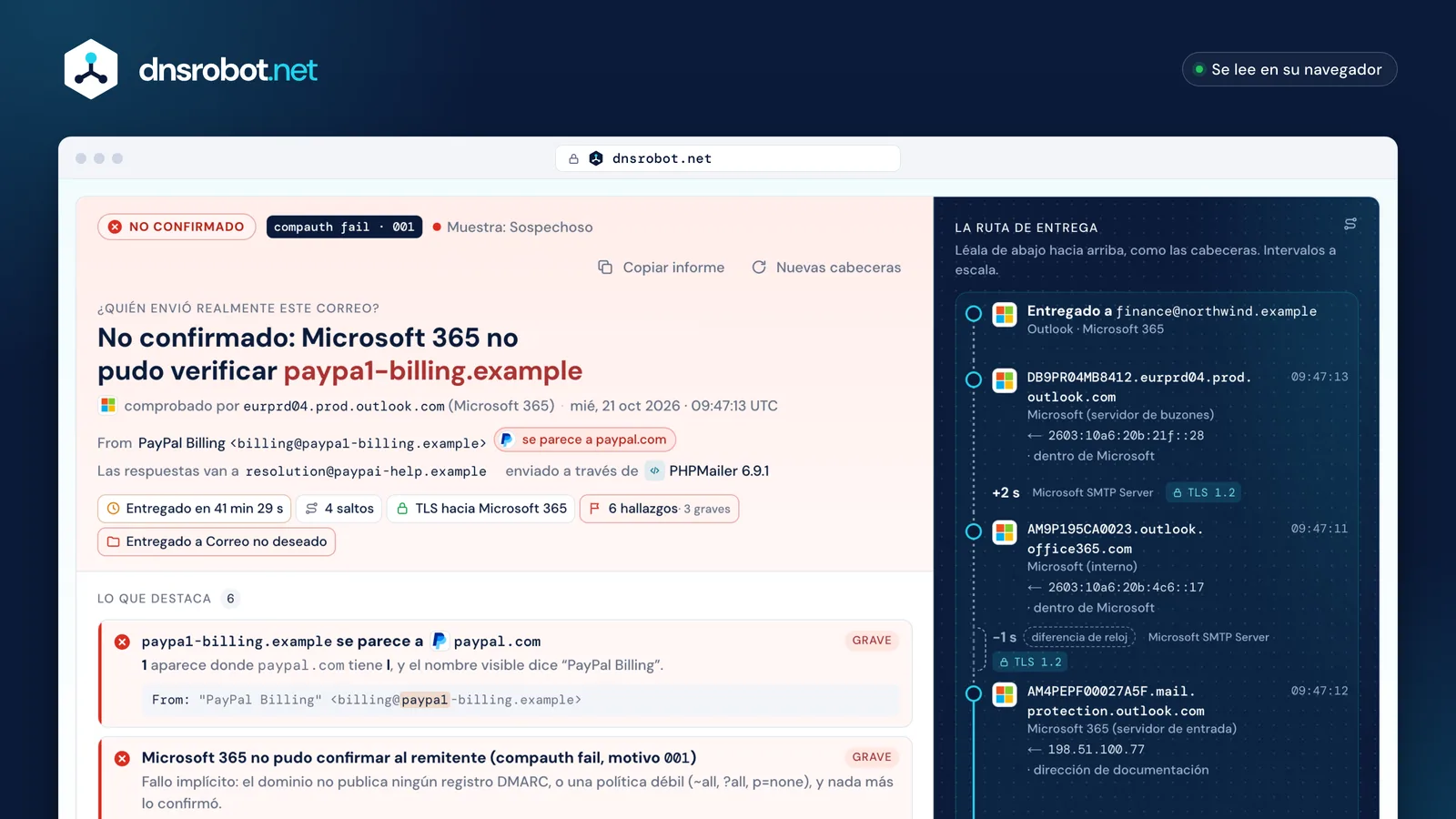Click the TLS 1.2 badge below '-1 s'
This screenshot has height=819, width=1456.
[x=1030, y=662]
